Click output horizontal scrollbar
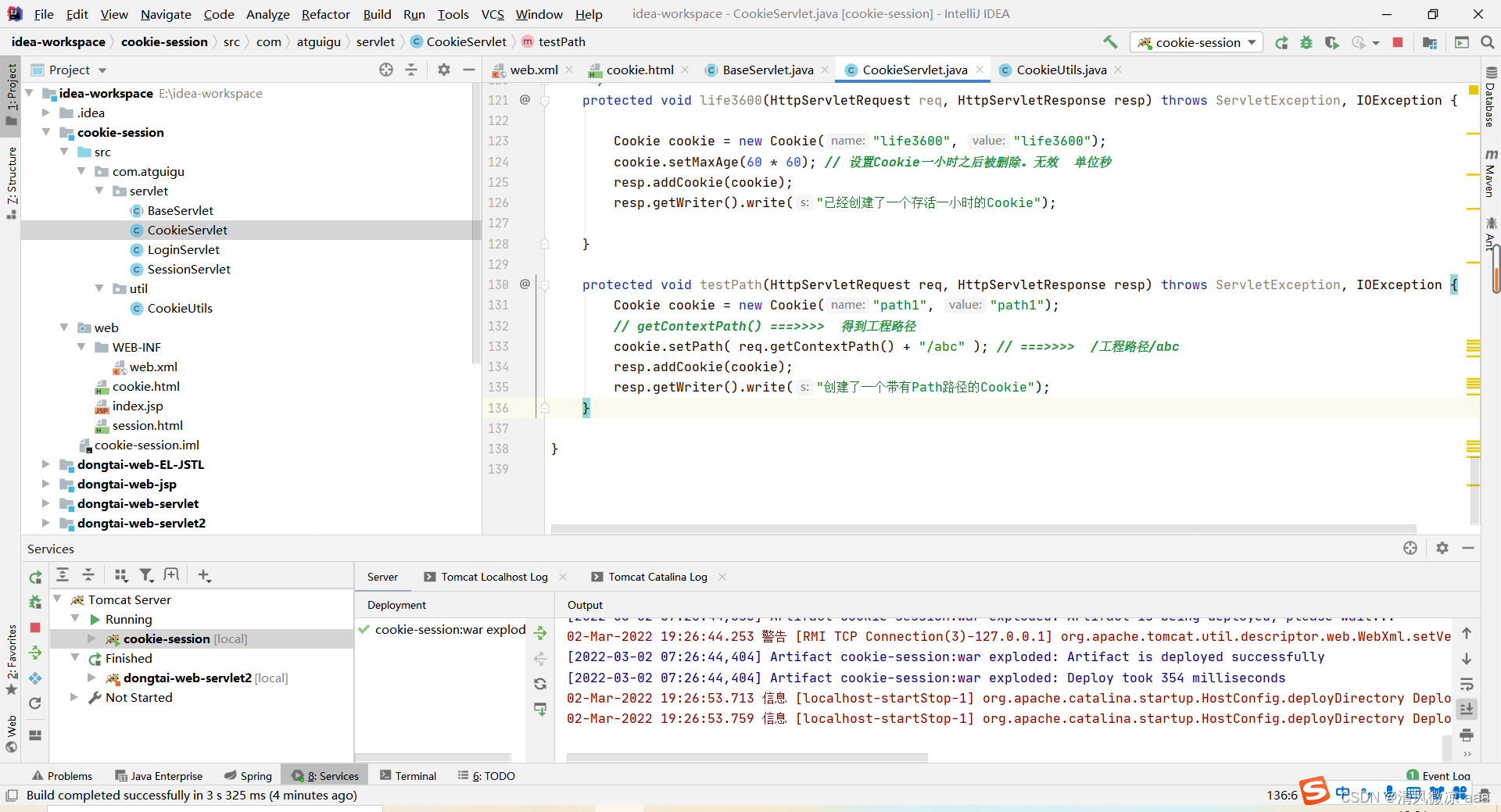The image size is (1501, 812). tap(747, 757)
